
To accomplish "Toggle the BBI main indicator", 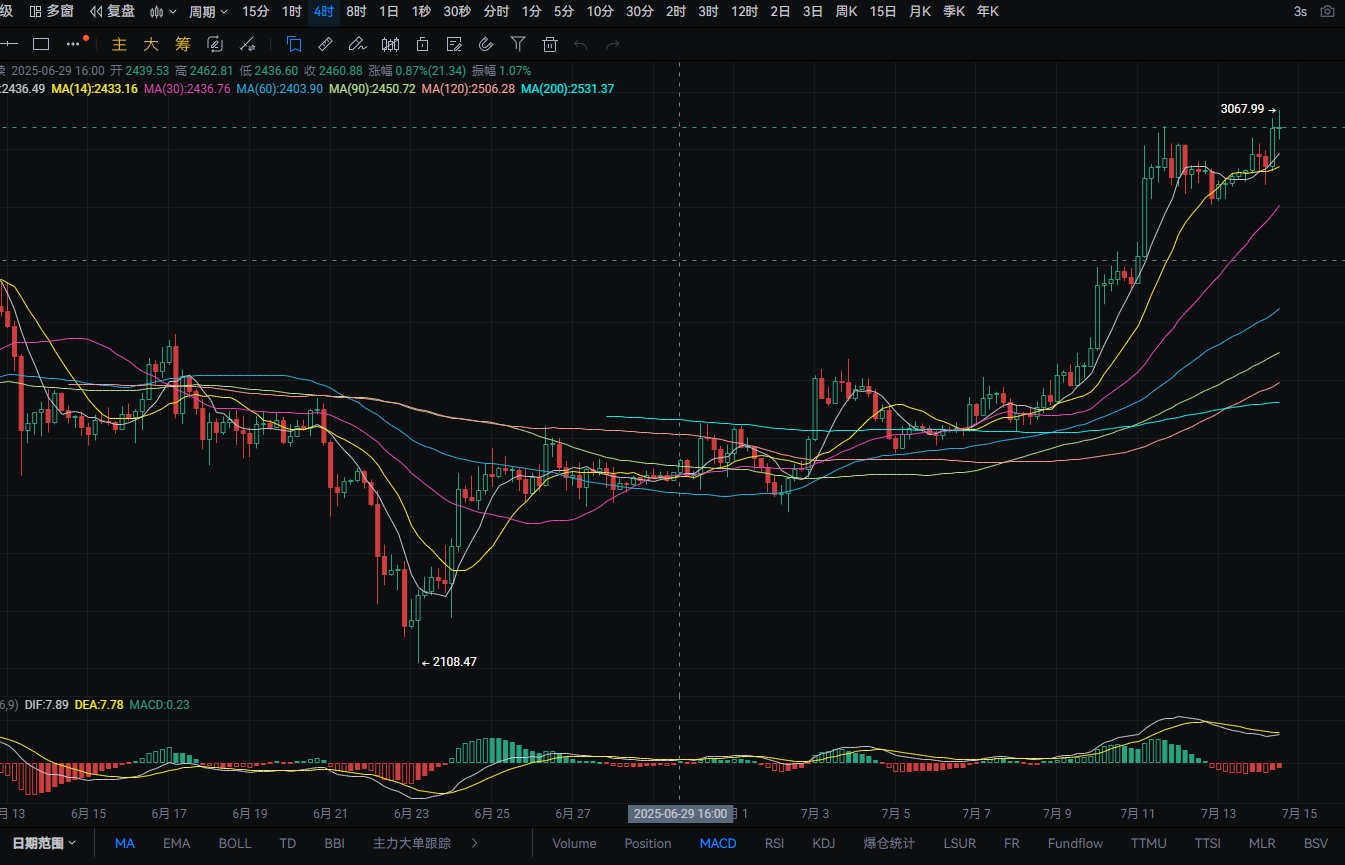I will [335, 843].
